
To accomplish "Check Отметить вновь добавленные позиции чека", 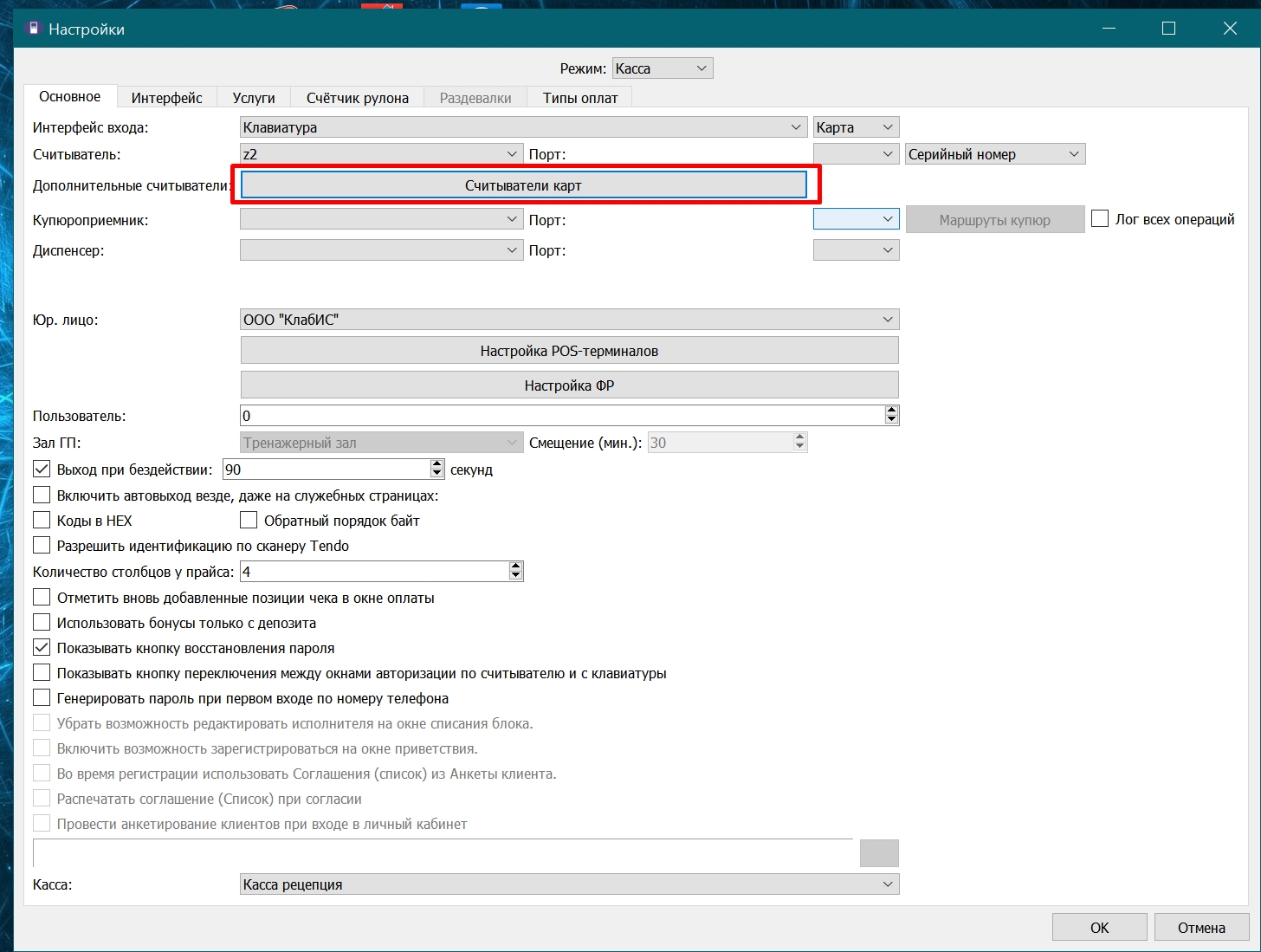I will [42, 598].
